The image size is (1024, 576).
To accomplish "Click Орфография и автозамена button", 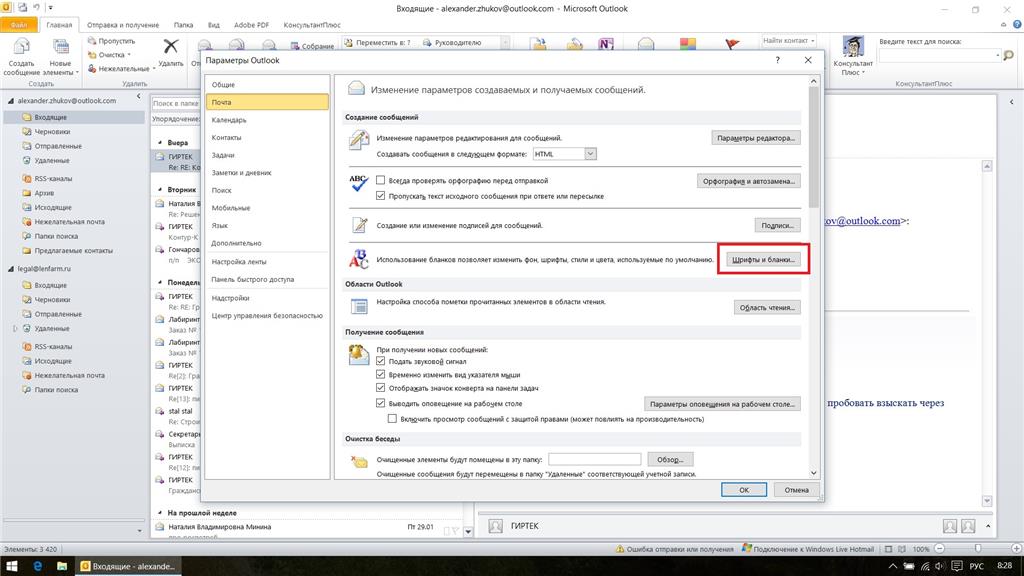I will [x=748, y=181].
